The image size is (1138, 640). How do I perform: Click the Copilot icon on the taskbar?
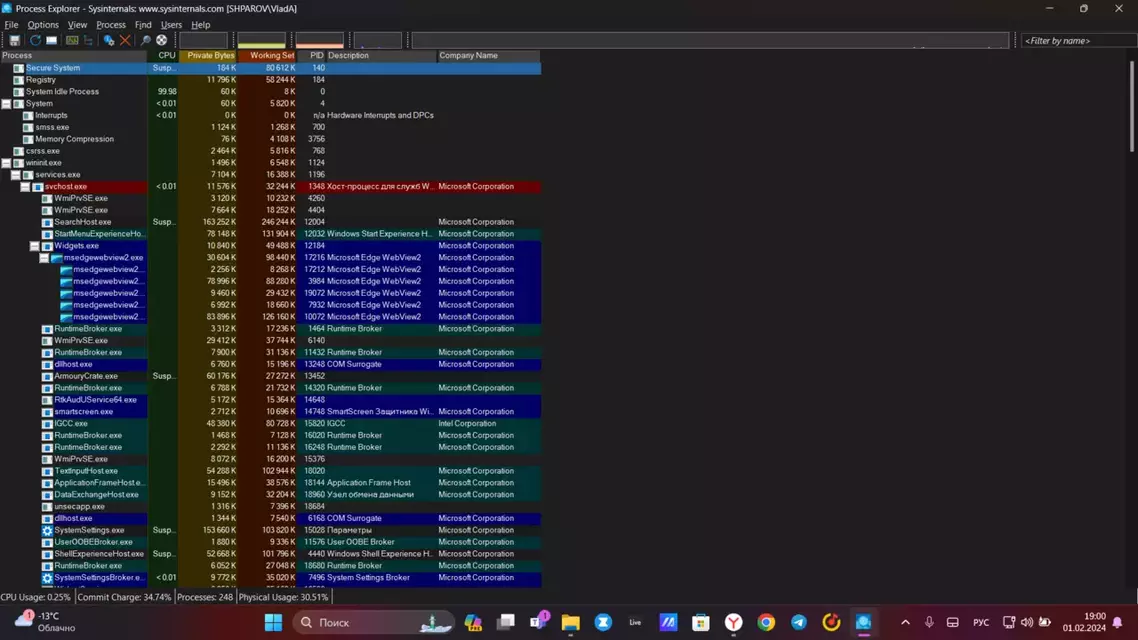coord(473,623)
